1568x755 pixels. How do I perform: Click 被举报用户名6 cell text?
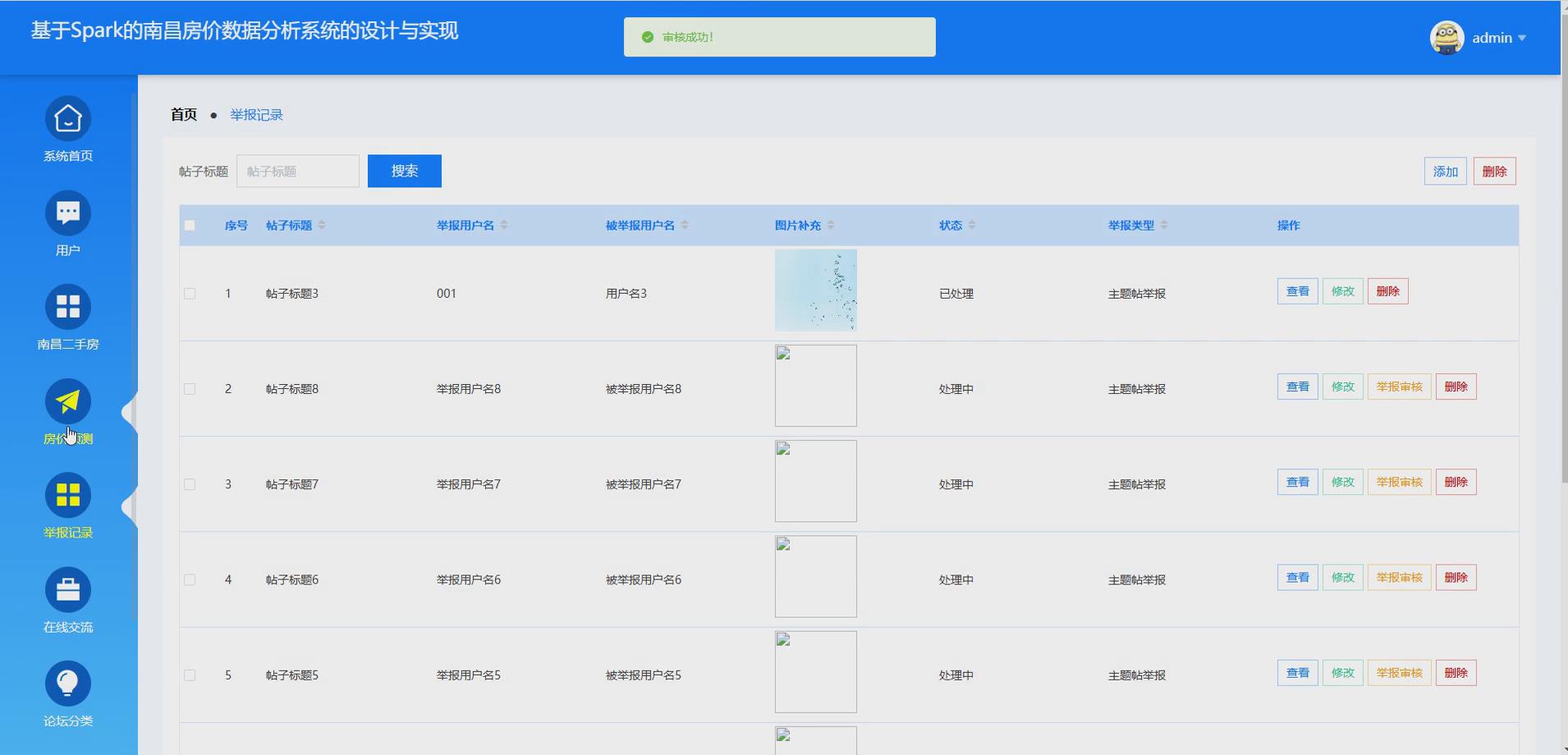click(x=644, y=579)
